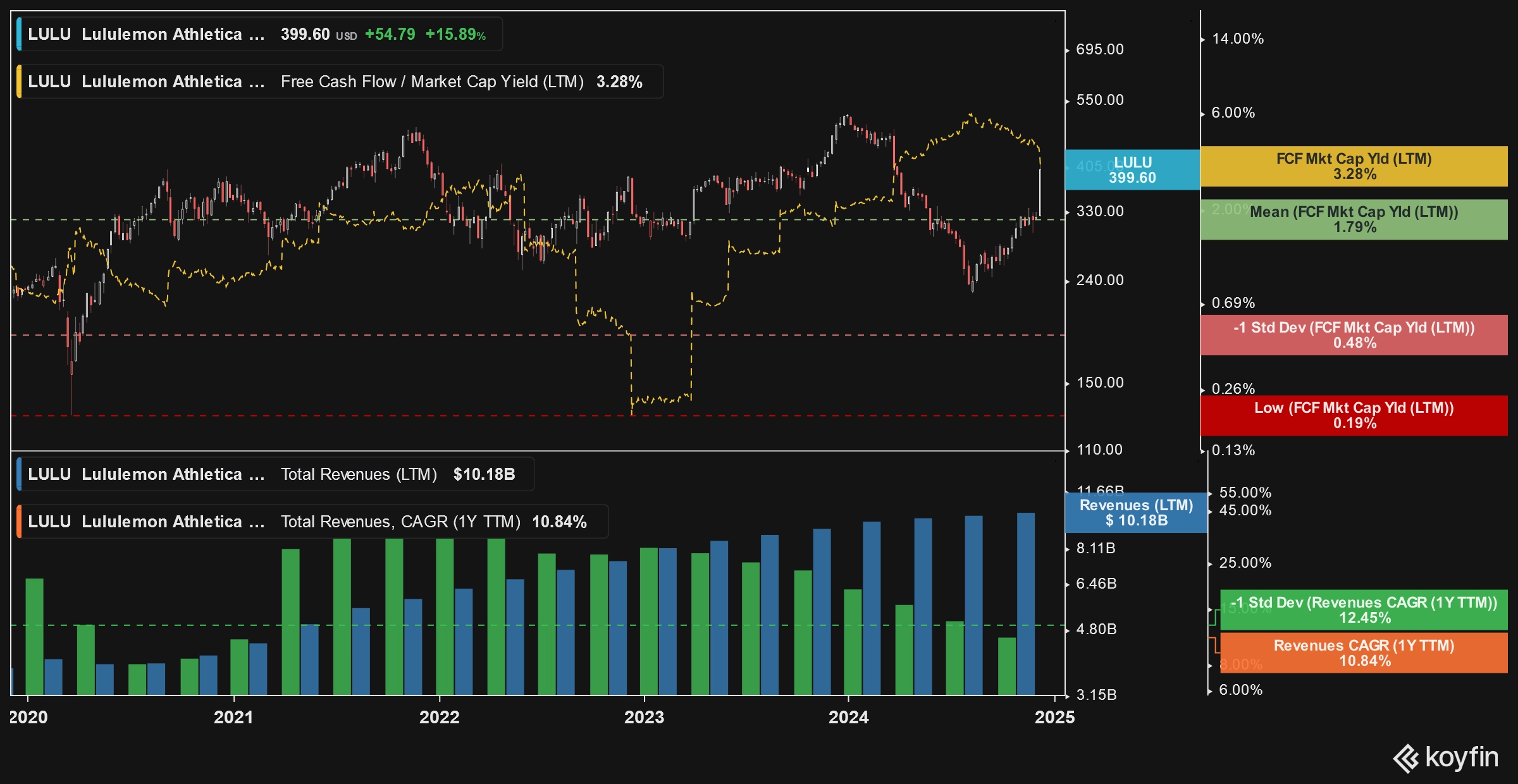Click the 0.26% yield axis value
The width and height of the screenshot is (1518, 784).
1233,389
